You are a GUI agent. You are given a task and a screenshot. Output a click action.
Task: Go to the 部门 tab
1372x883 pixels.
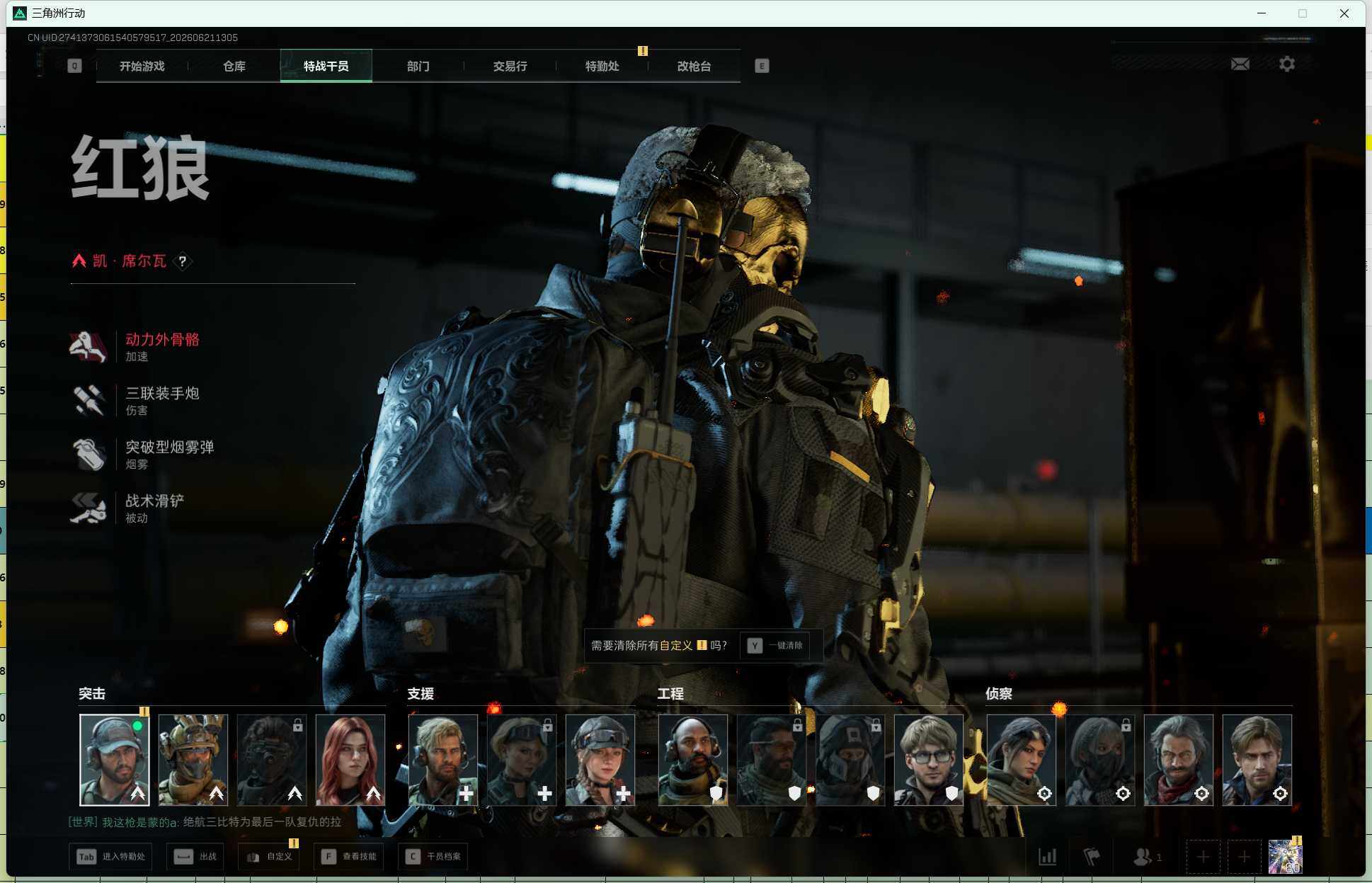point(418,66)
